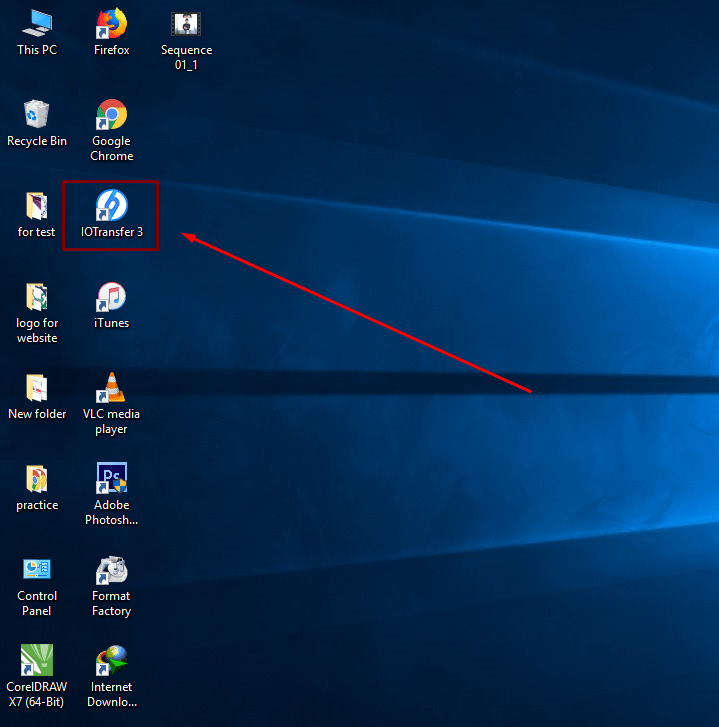Click the 'Google Chrome' text label
The width and height of the screenshot is (719, 727).
[x=111, y=148]
